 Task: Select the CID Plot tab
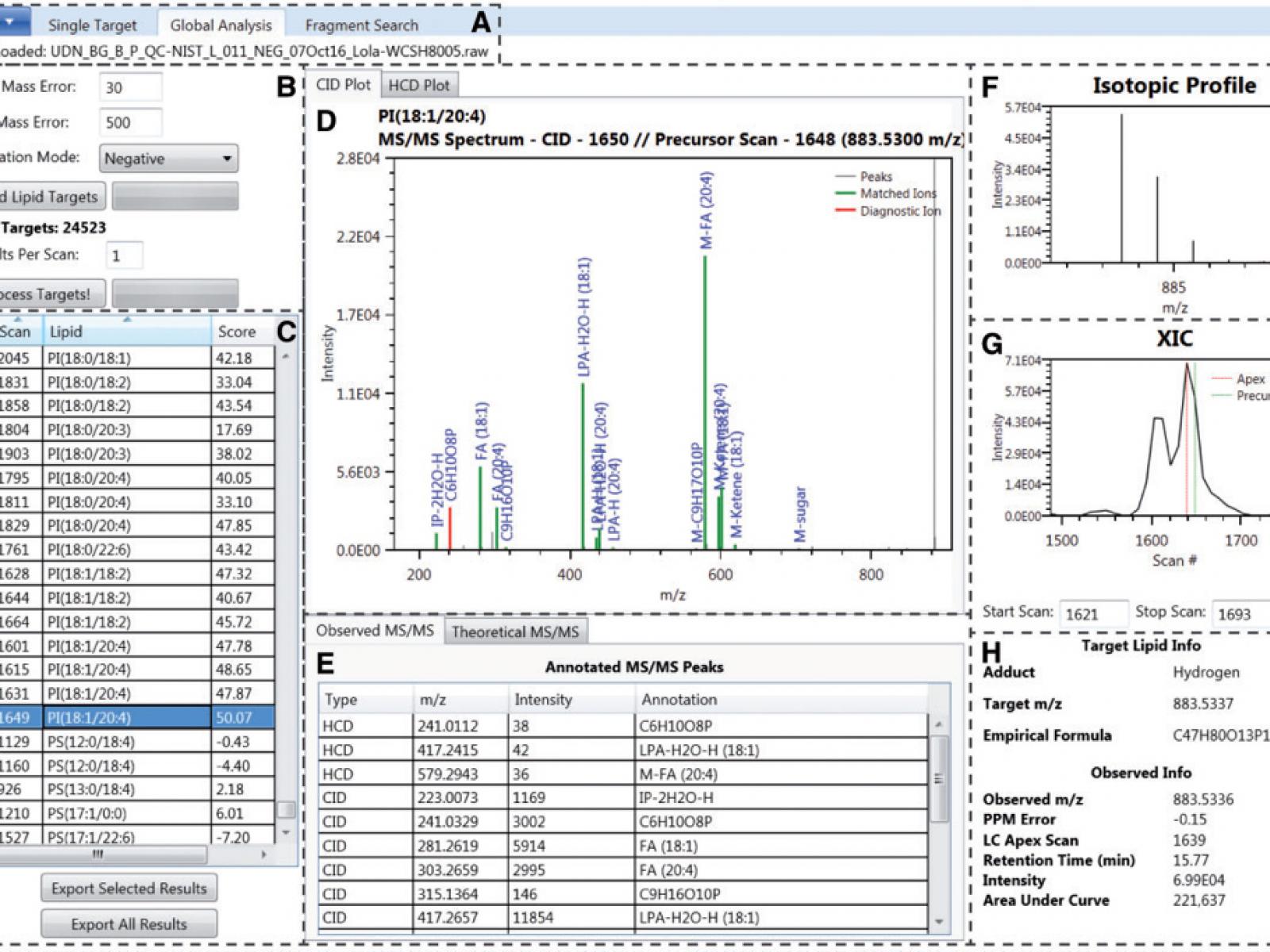coord(343,85)
